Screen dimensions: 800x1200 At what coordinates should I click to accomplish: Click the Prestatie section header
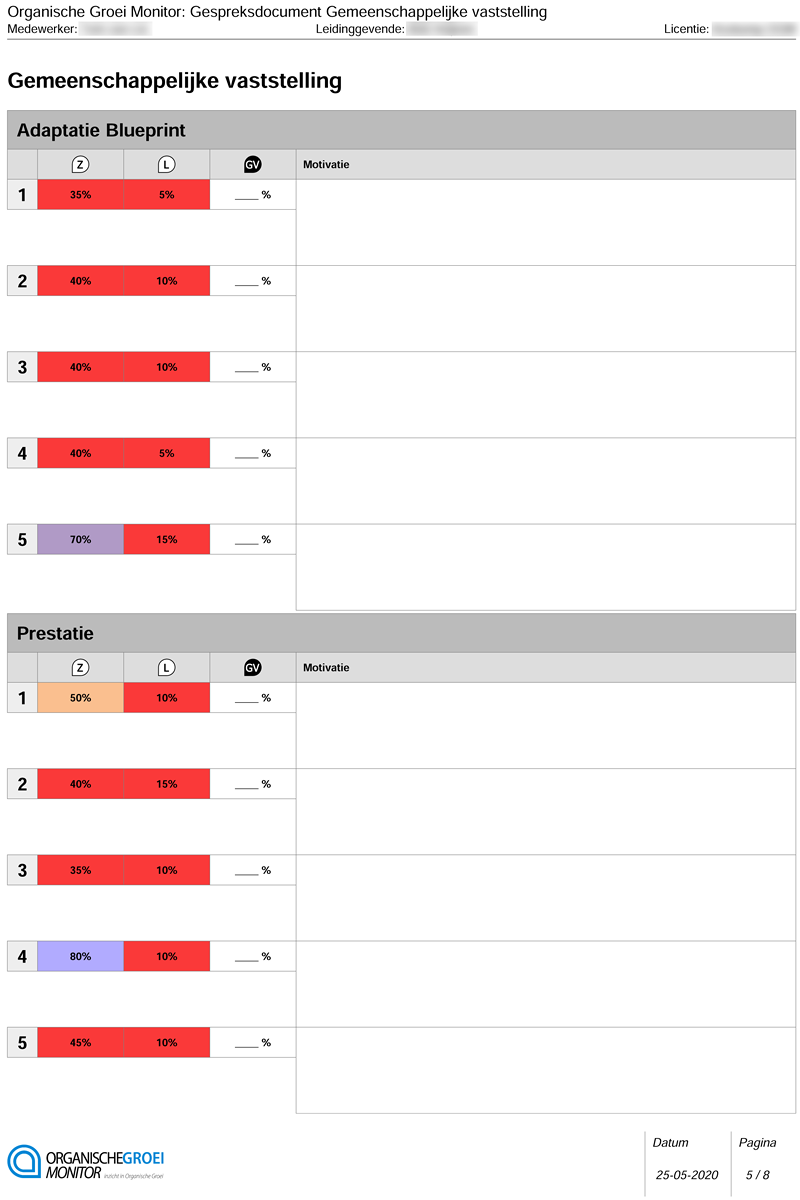pyautogui.click(x=401, y=633)
